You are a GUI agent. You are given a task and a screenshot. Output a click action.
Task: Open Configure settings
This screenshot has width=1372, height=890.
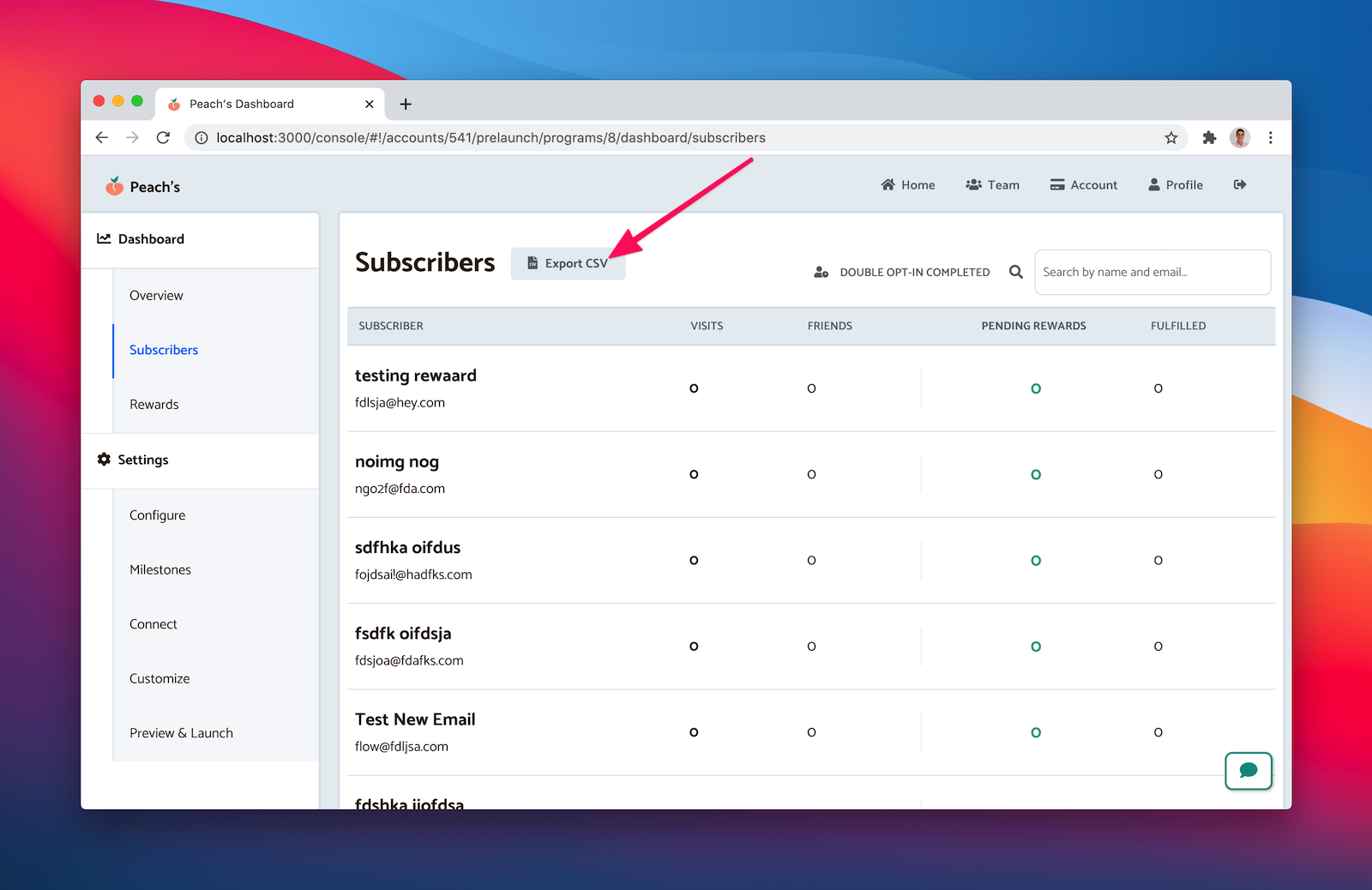(x=157, y=515)
